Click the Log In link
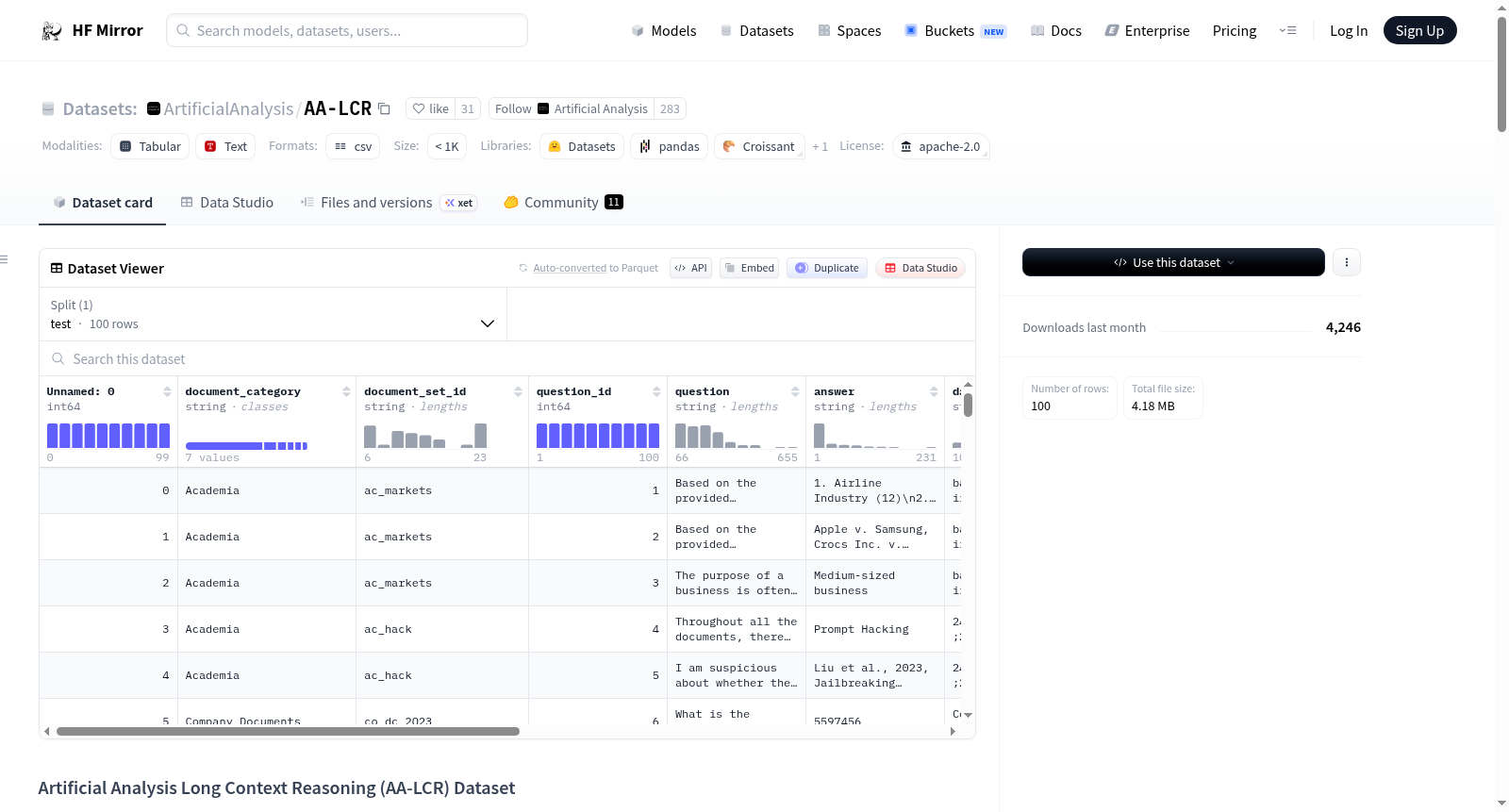The width and height of the screenshot is (1509, 812). tap(1349, 31)
